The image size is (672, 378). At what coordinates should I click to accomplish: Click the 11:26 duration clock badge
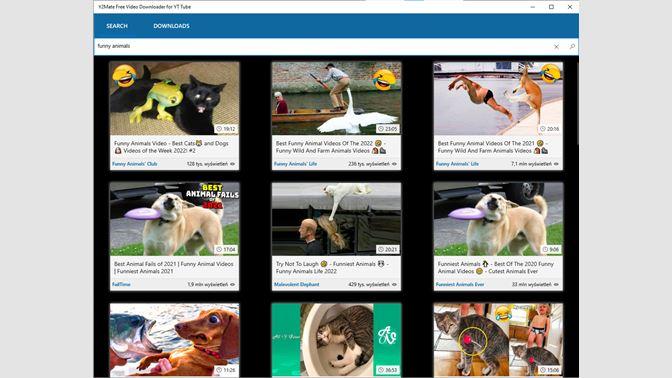tap(226, 370)
